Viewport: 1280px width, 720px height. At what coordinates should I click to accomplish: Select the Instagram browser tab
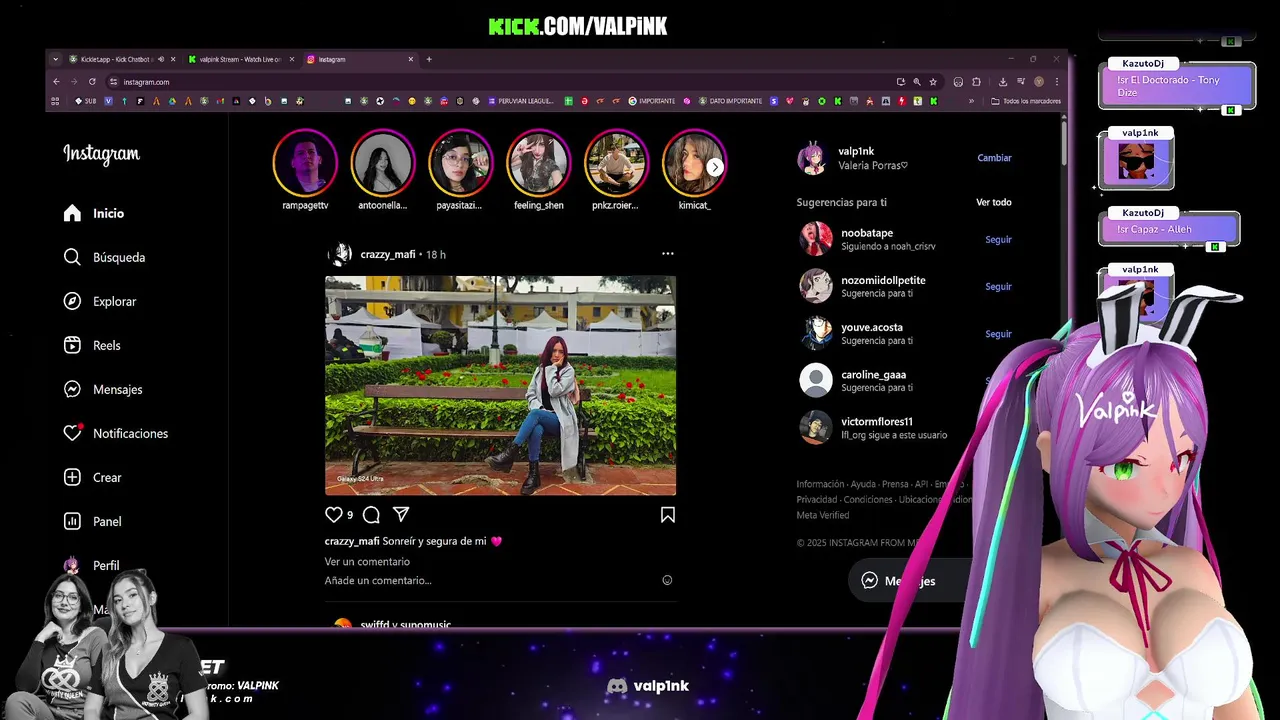point(360,59)
